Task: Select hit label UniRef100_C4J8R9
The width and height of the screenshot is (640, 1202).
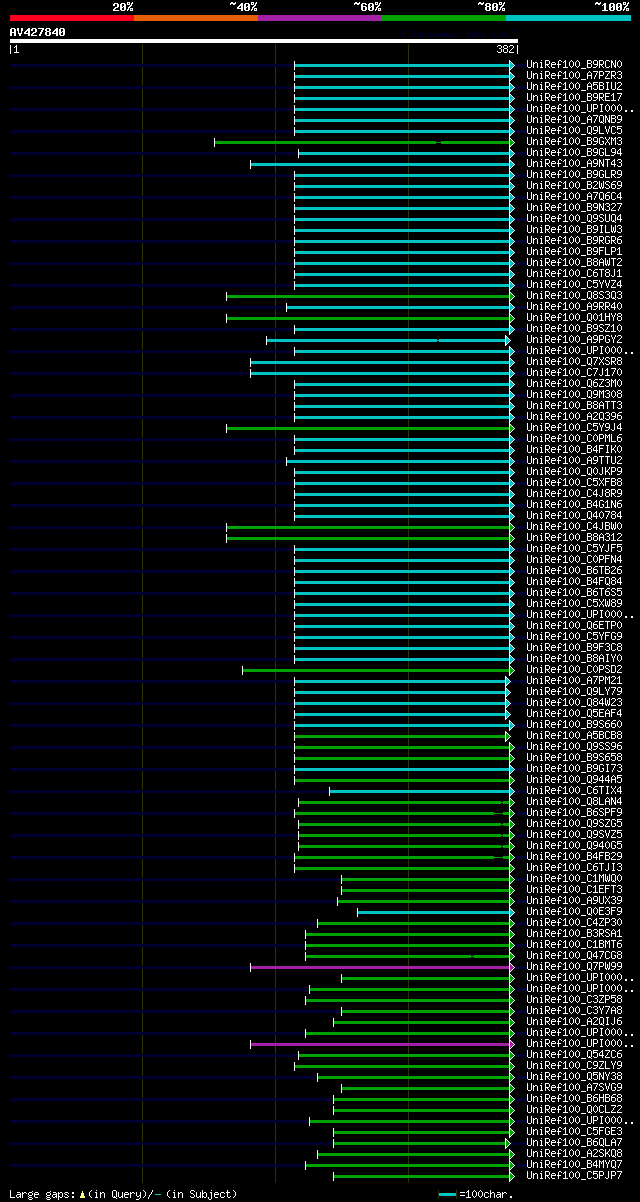Action: [x=575, y=494]
